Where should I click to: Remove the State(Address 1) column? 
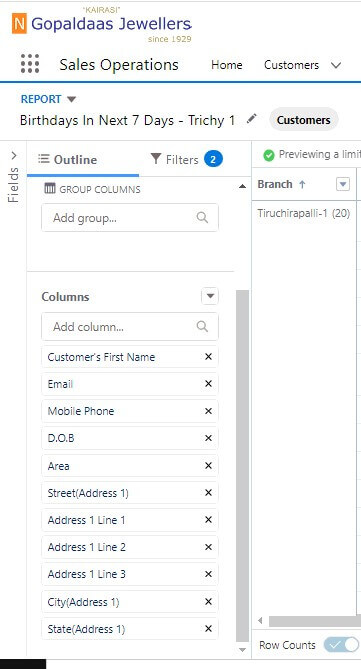208,629
